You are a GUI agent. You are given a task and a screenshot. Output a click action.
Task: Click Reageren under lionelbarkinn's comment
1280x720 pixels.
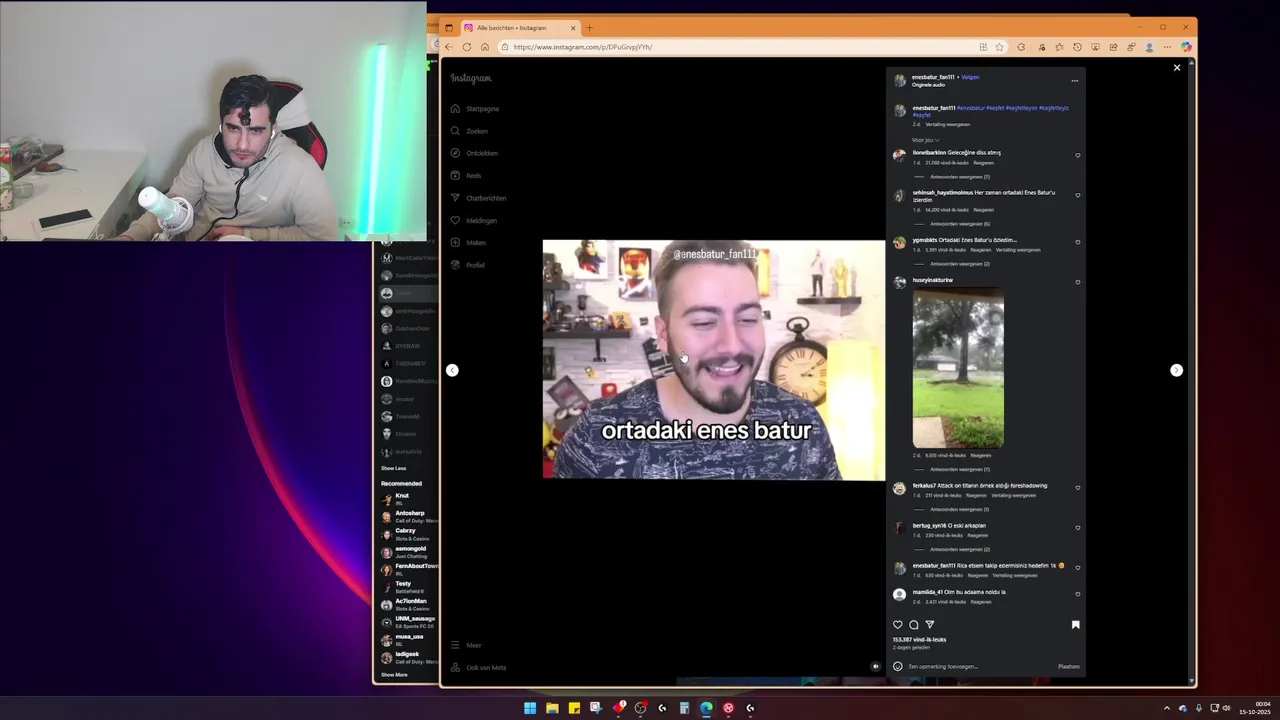tap(983, 162)
